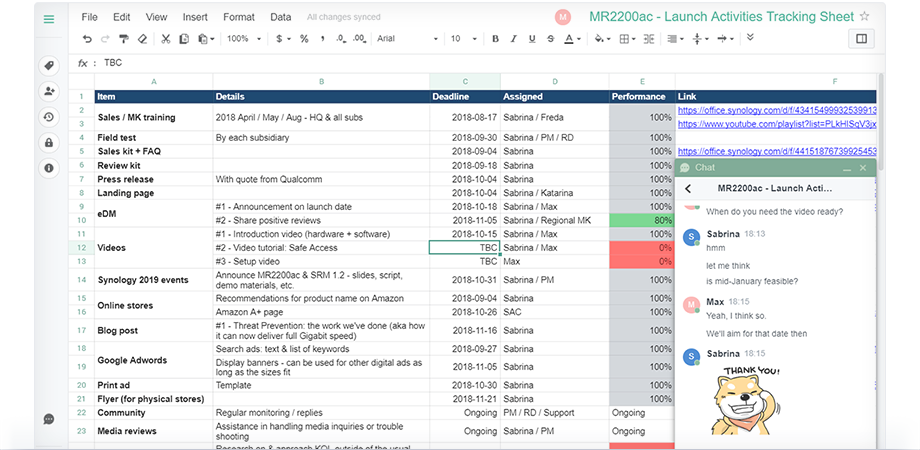920x450 pixels.
Task: Select the paint format roller tool
Action: [124, 39]
